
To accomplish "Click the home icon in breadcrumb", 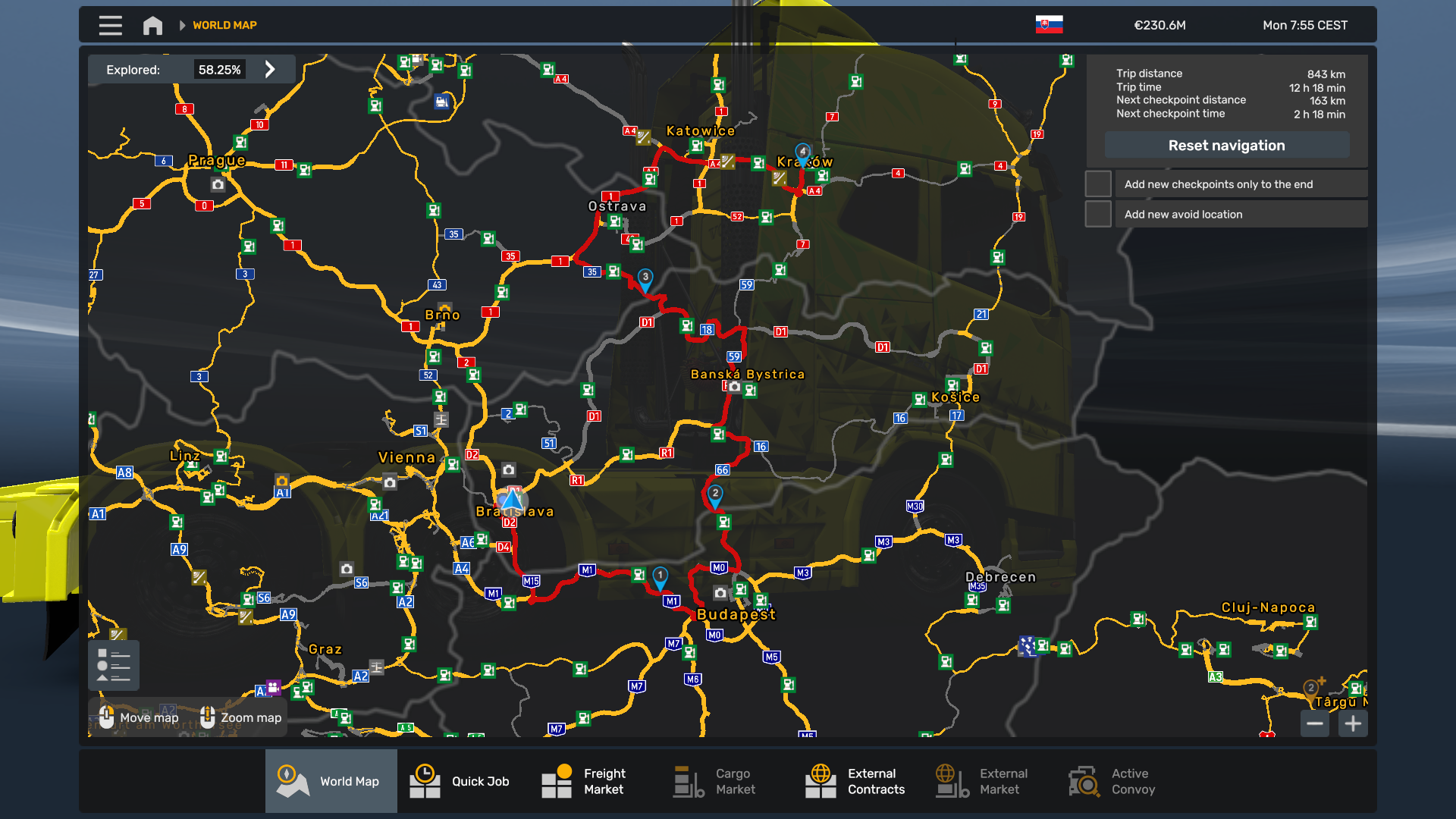I will click(152, 25).
